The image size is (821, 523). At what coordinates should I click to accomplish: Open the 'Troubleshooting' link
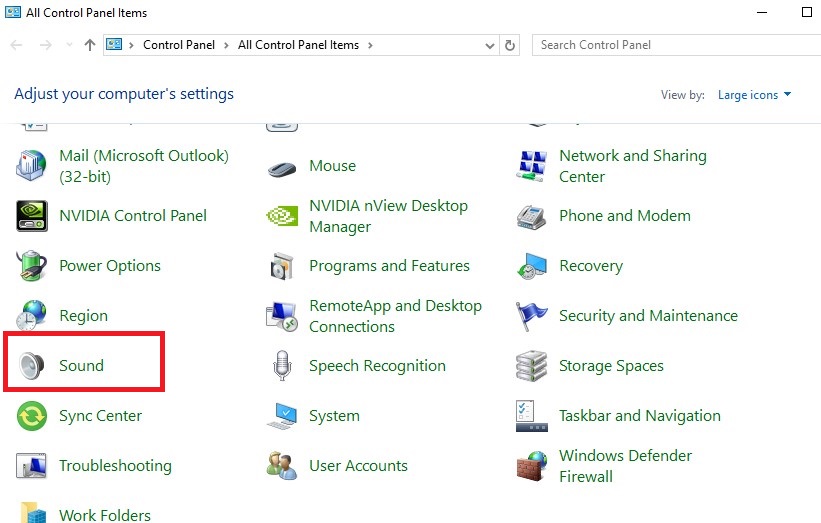tap(115, 466)
